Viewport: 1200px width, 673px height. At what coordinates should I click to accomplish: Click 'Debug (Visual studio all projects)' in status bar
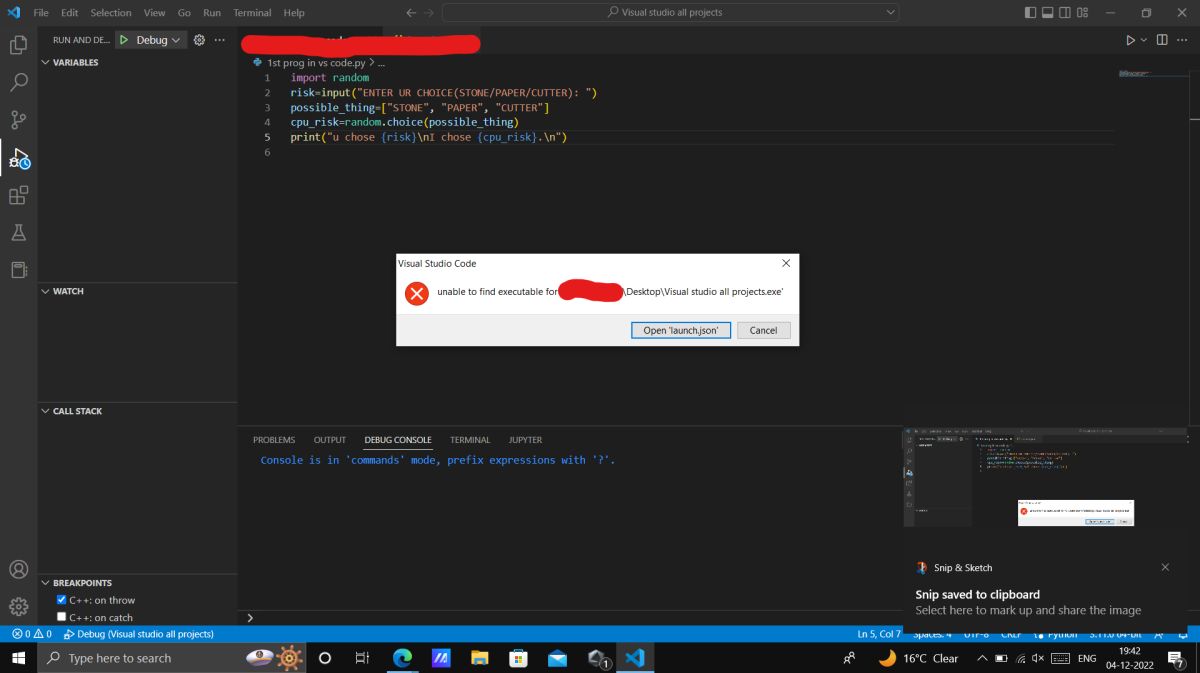tap(139, 634)
